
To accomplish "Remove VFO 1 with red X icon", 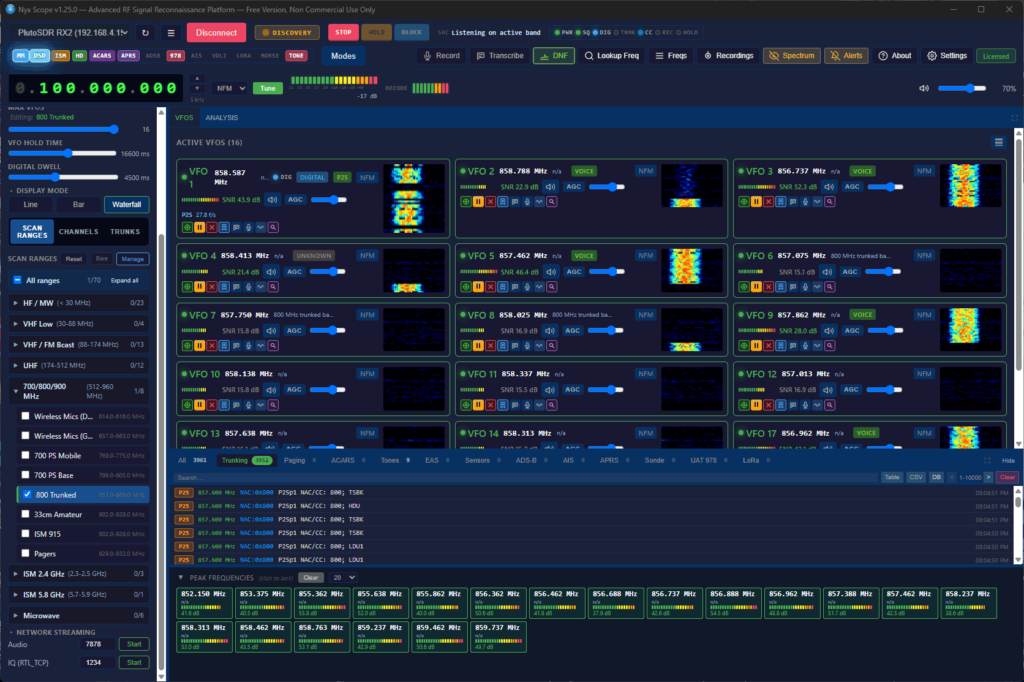I will tap(212, 227).
